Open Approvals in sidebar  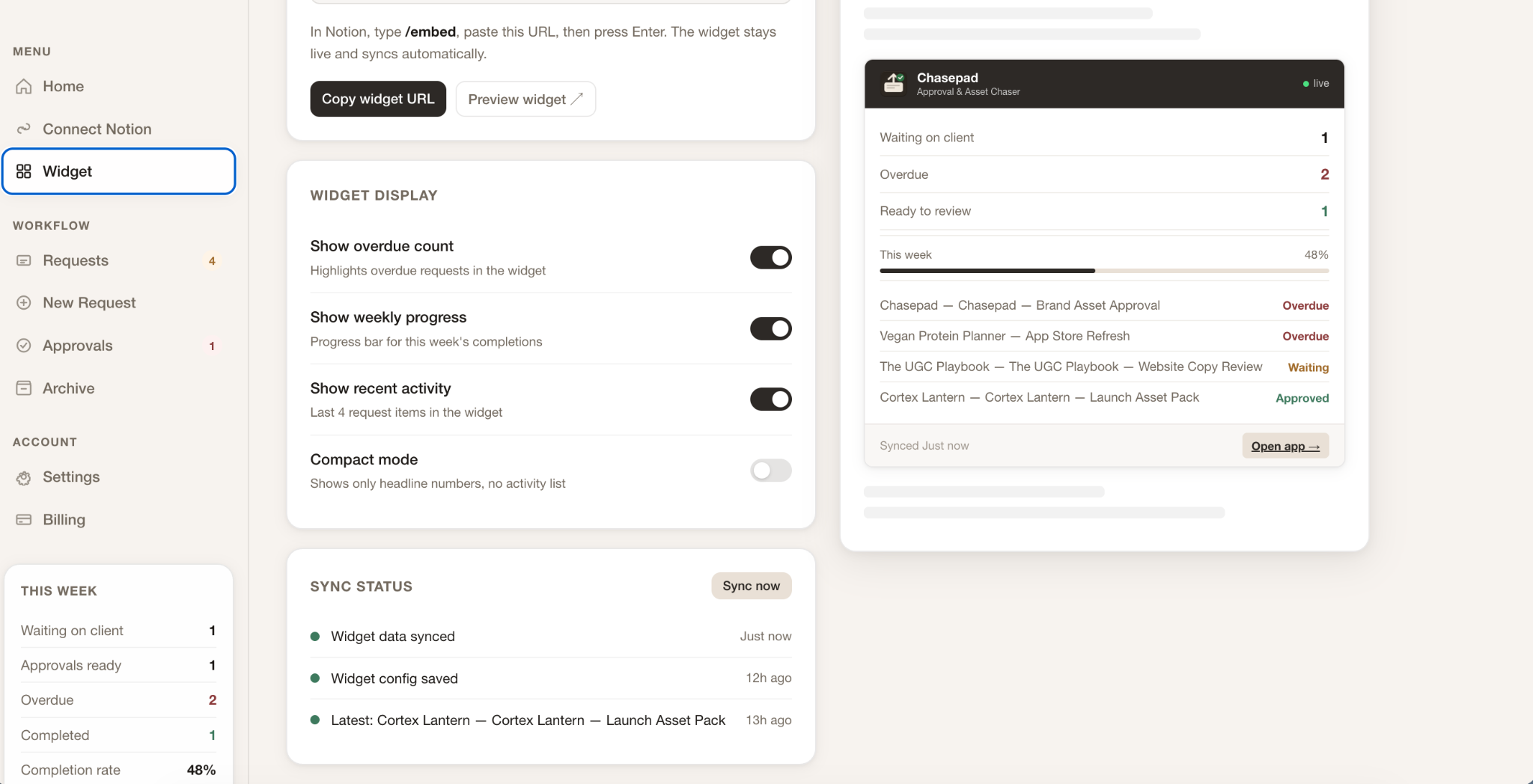(x=119, y=346)
